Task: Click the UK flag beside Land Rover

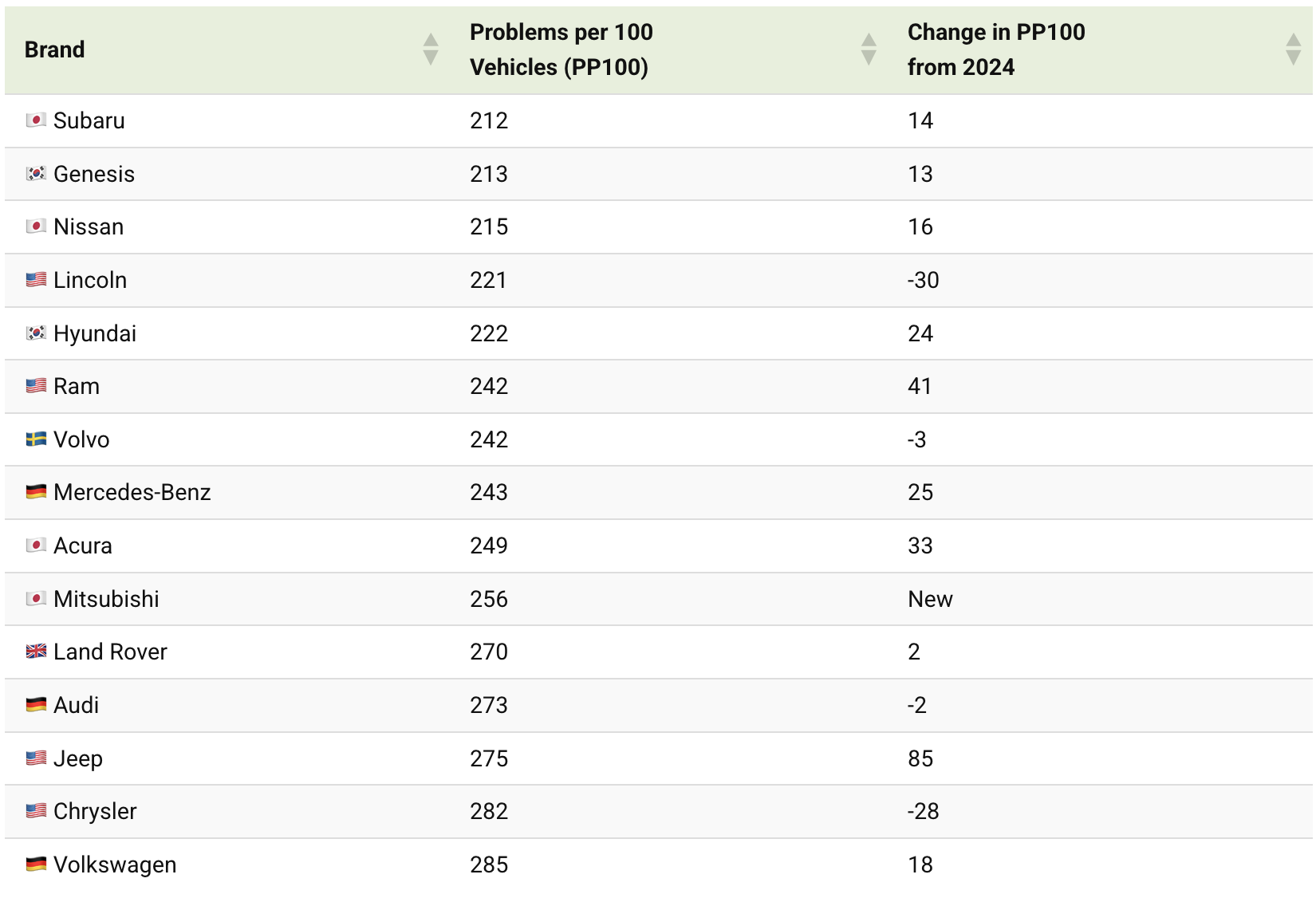Action: pyautogui.click(x=36, y=652)
